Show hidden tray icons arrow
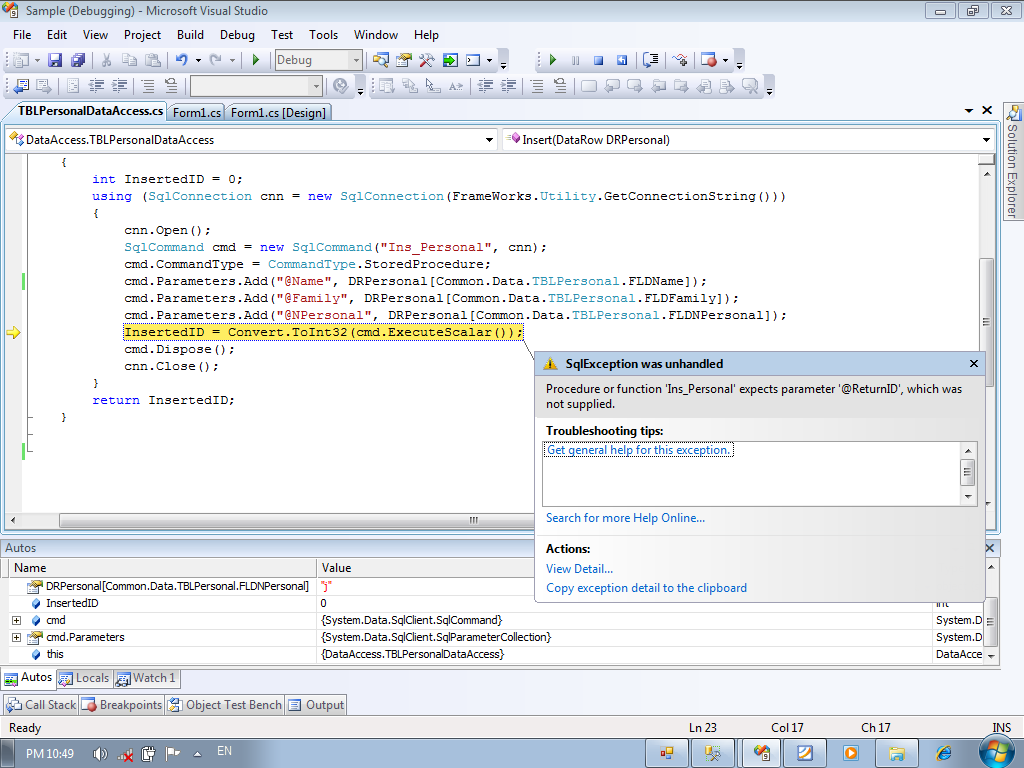 point(197,754)
